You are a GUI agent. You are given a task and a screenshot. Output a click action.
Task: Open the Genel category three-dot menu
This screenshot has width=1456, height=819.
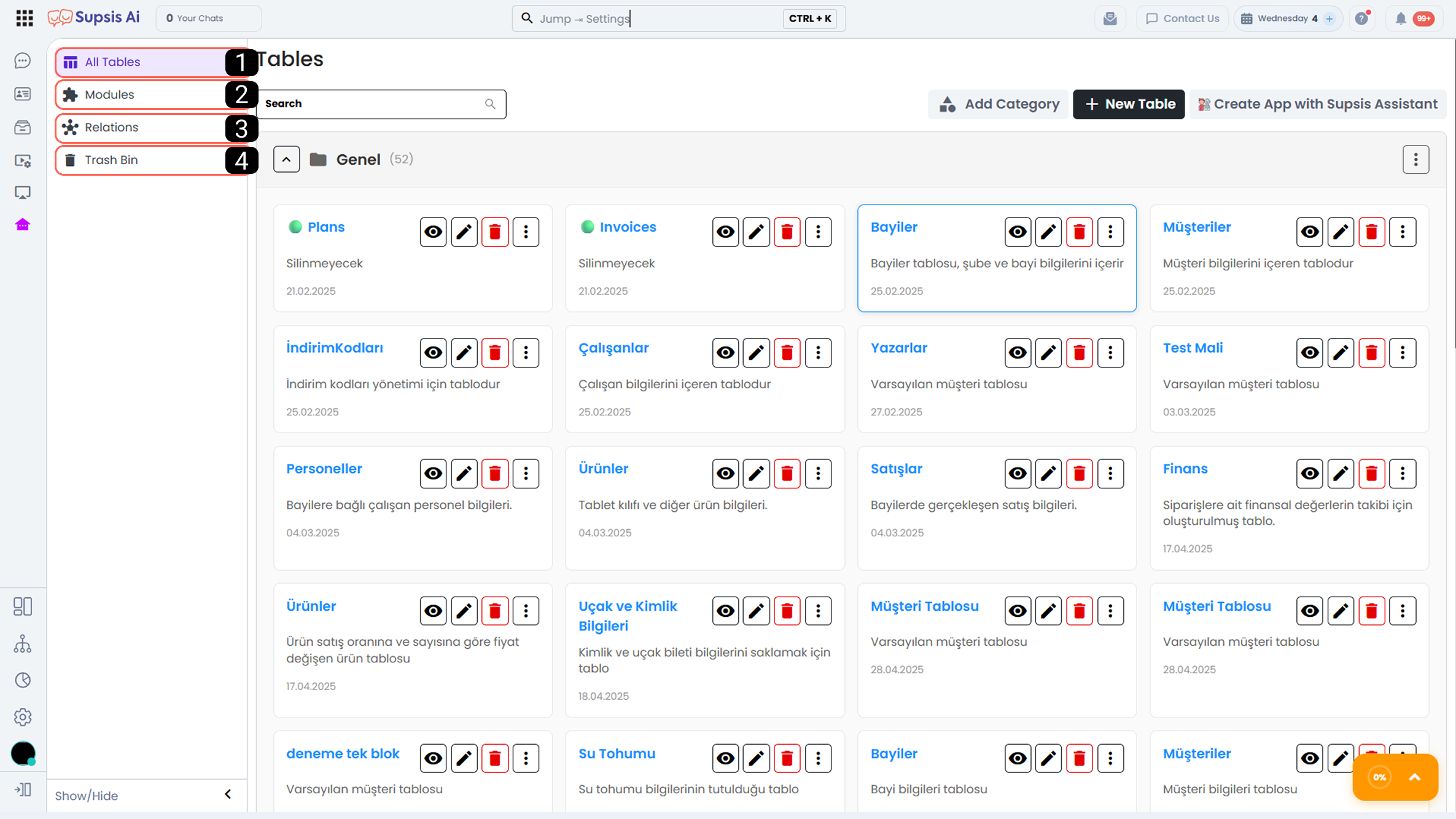tap(1415, 160)
